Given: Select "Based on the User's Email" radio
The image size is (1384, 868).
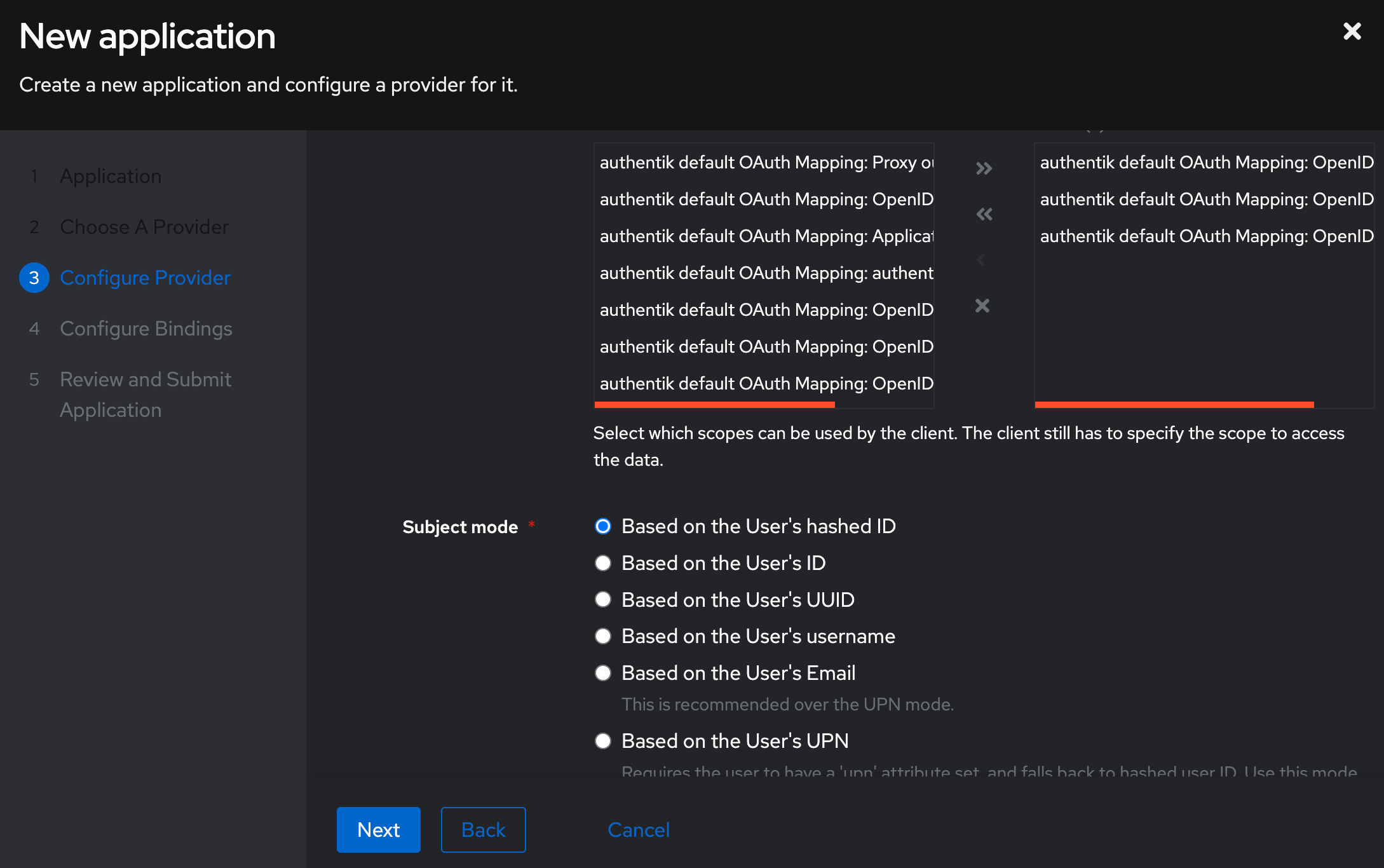Looking at the screenshot, I should coord(602,673).
